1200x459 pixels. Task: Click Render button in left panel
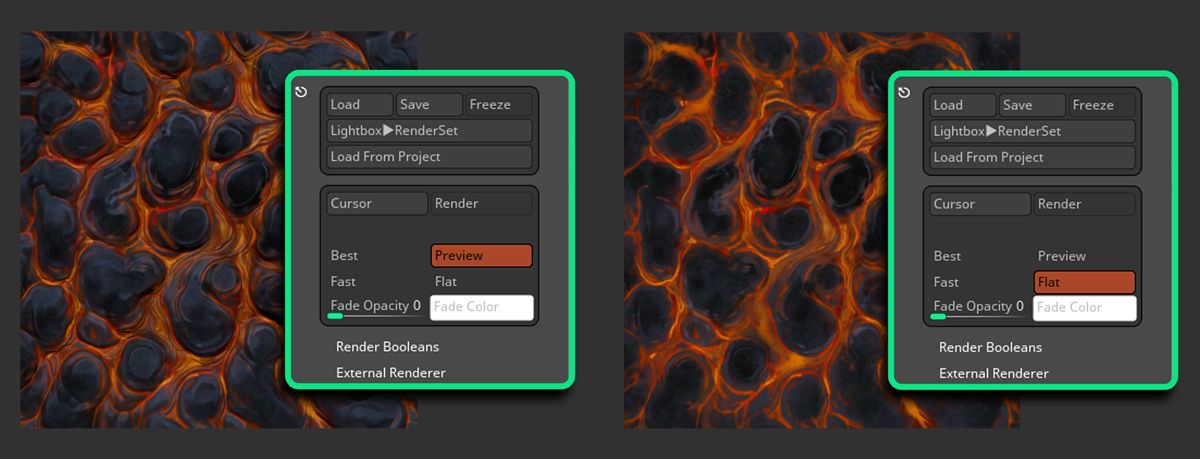pos(482,203)
